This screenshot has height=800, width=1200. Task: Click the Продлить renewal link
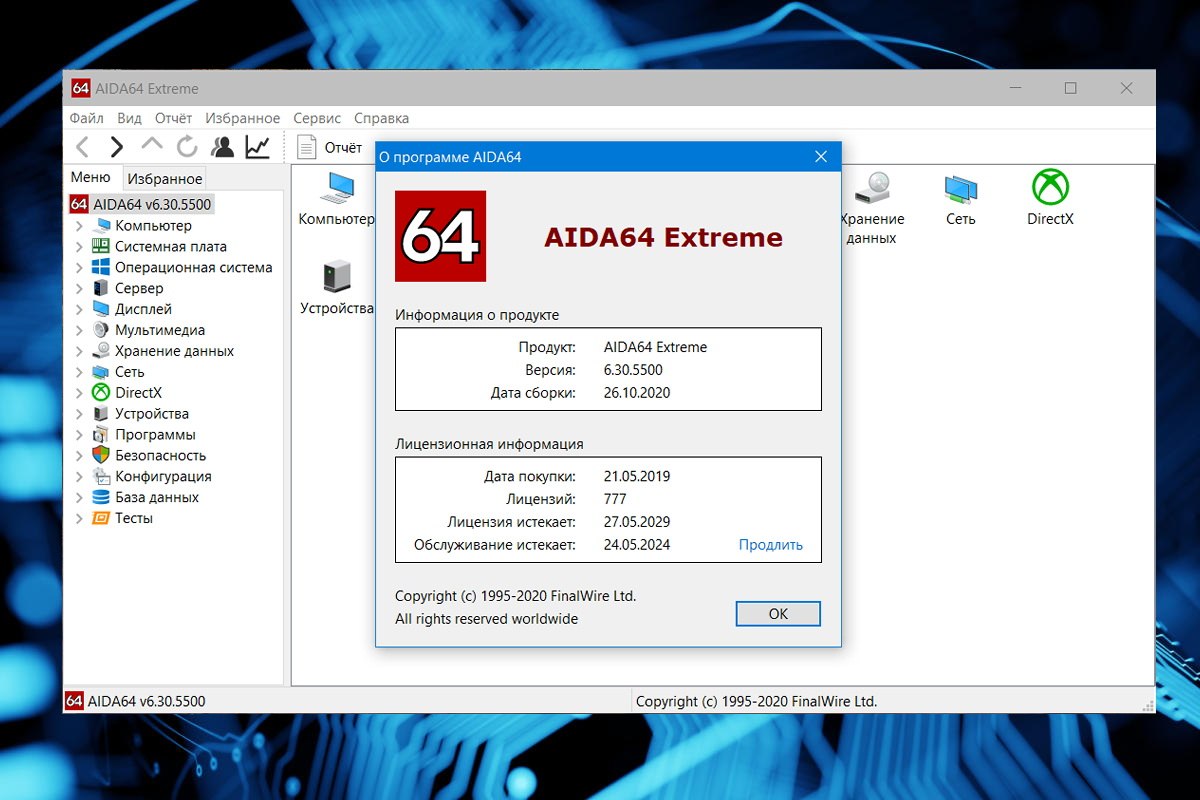point(770,545)
